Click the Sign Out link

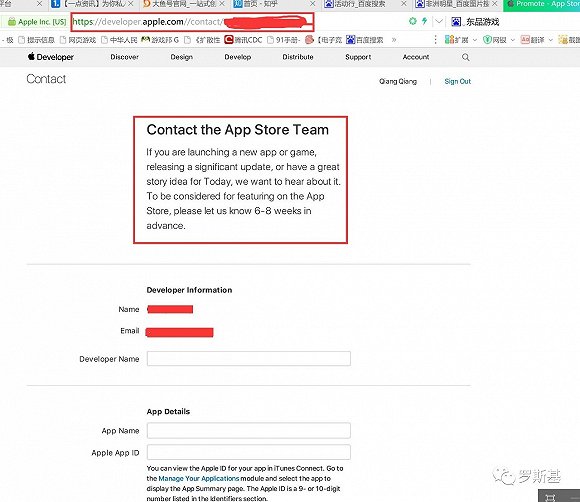pyautogui.click(x=458, y=81)
